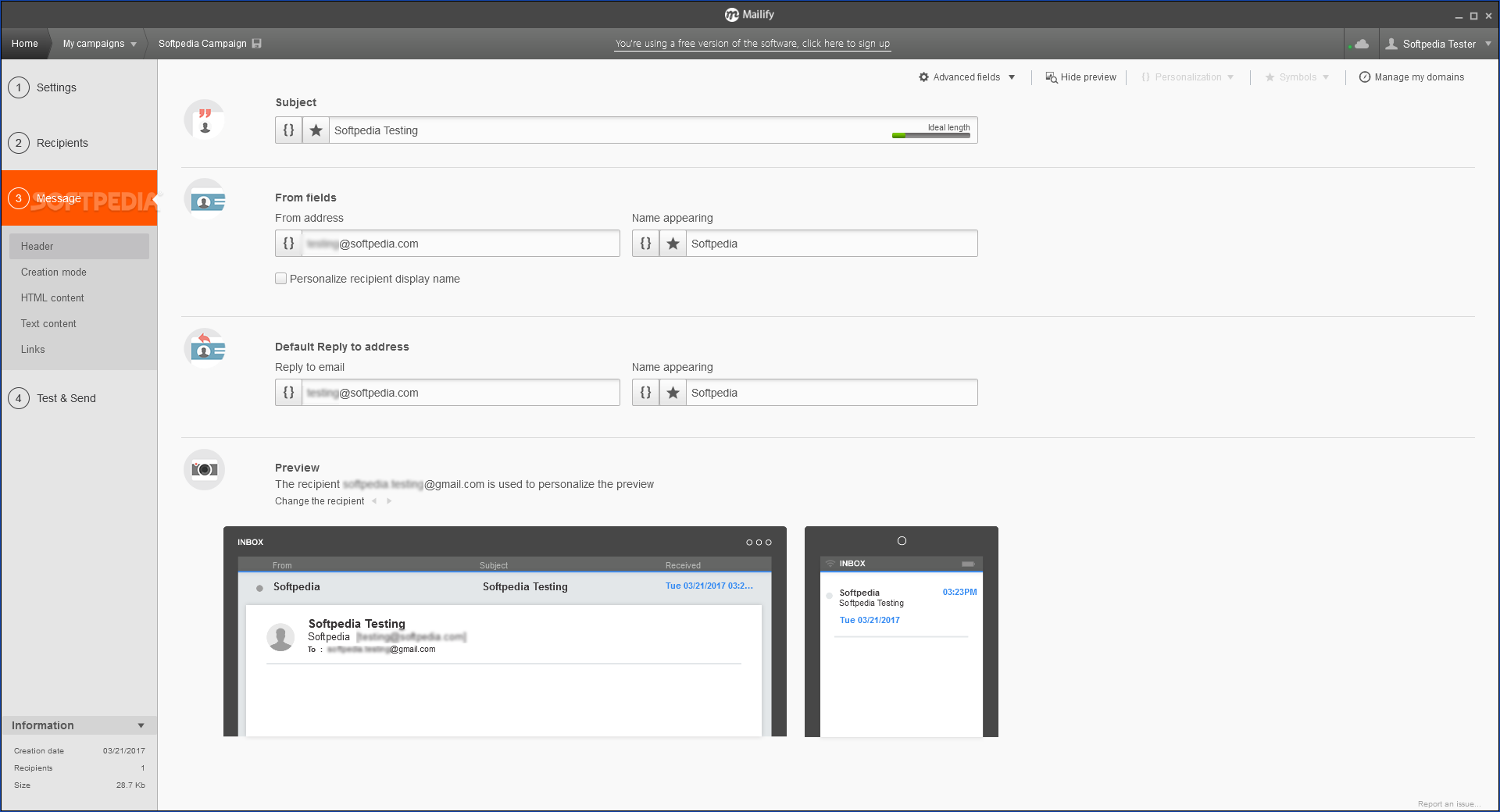Click the cloud sync icon
The width and height of the screenshot is (1500, 812).
point(1361,44)
